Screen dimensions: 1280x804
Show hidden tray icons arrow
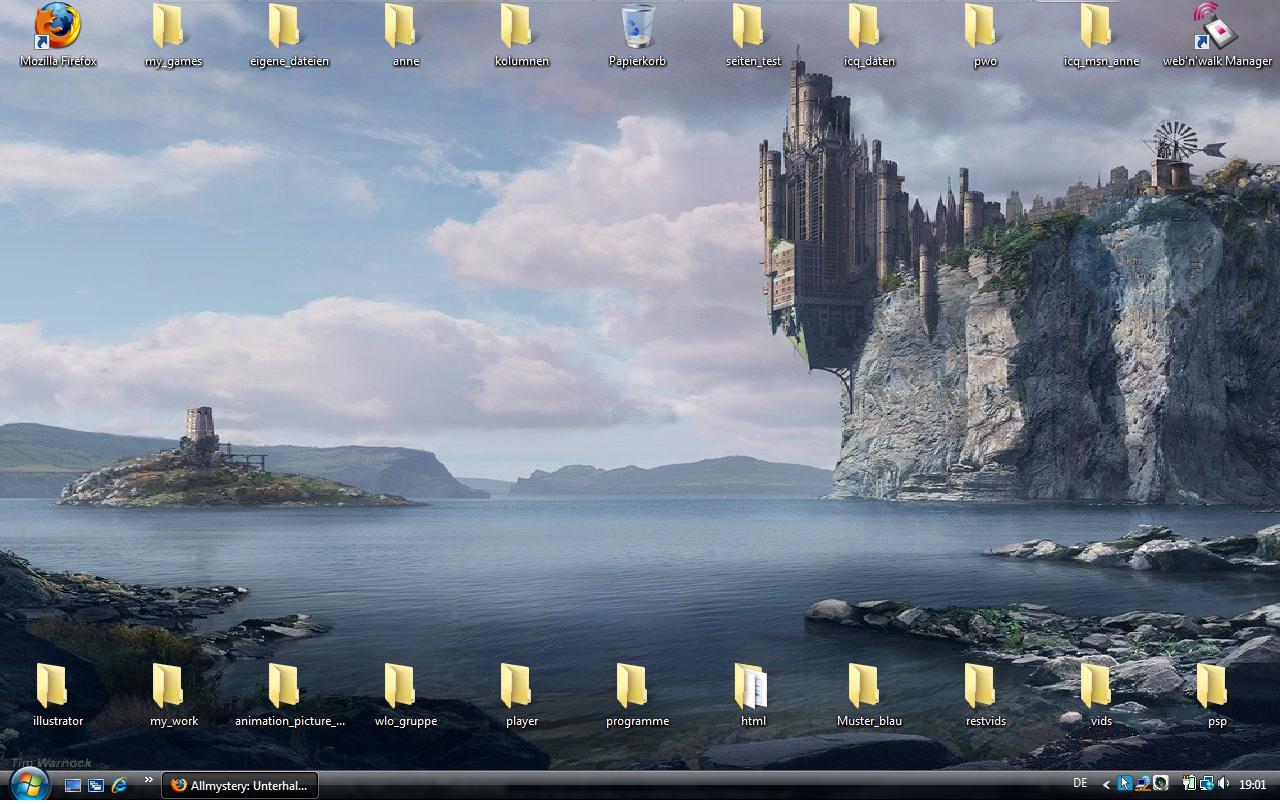click(1106, 785)
